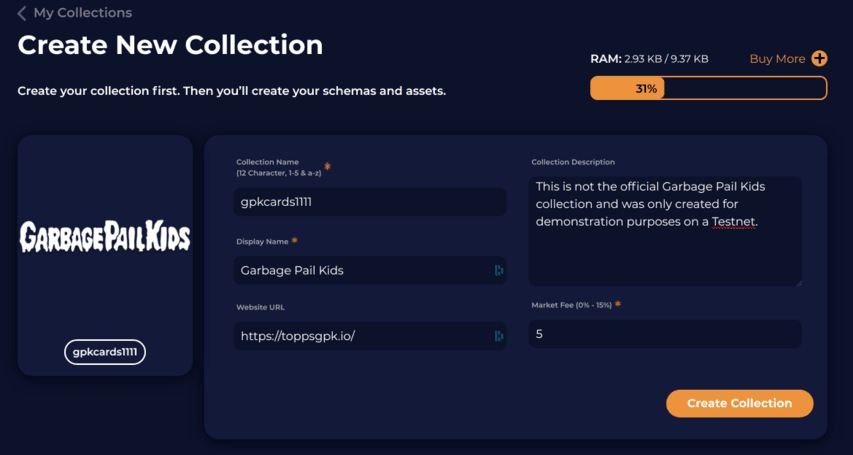Click the RAM usage bar showing 31%
This screenshot has height=455, width=853.
[708, 88]
